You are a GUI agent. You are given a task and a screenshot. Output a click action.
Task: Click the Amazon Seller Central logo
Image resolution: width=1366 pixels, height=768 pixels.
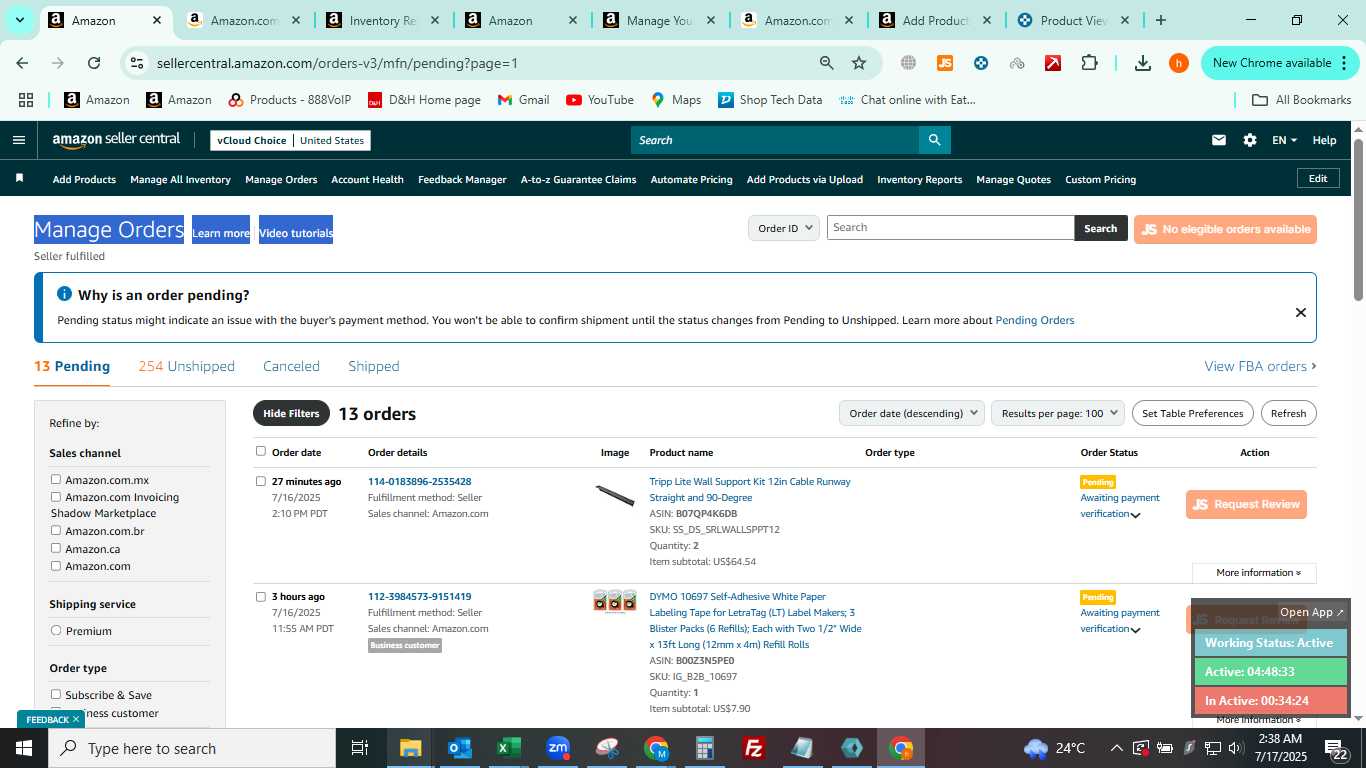tap(116, 140)
